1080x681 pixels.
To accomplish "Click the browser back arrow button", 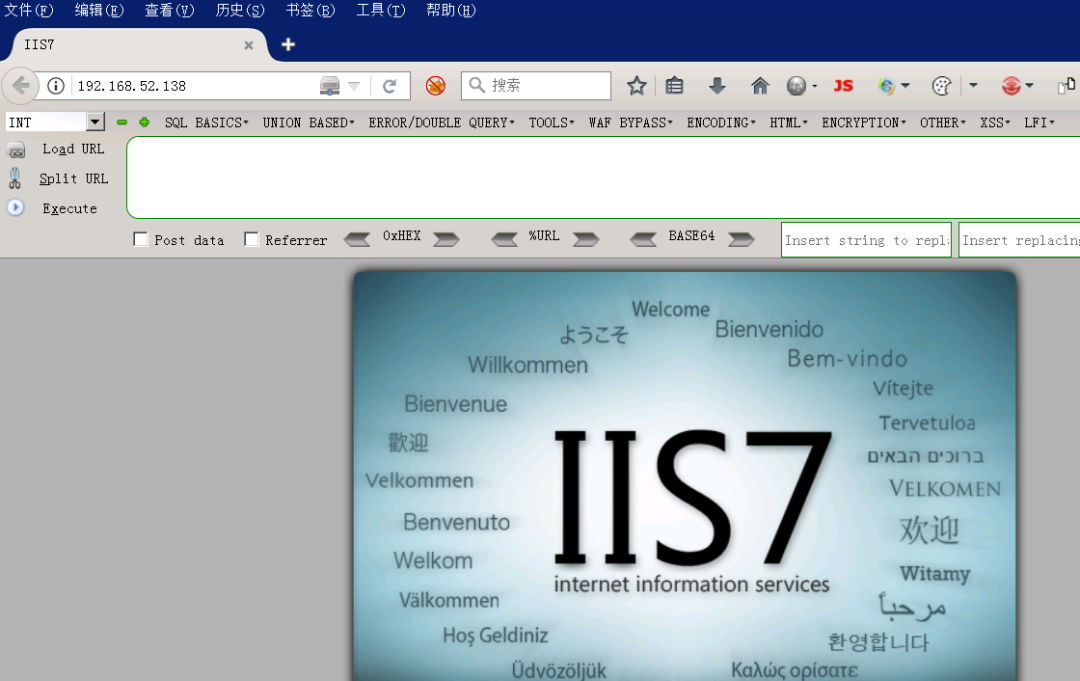I will (20, 86).
